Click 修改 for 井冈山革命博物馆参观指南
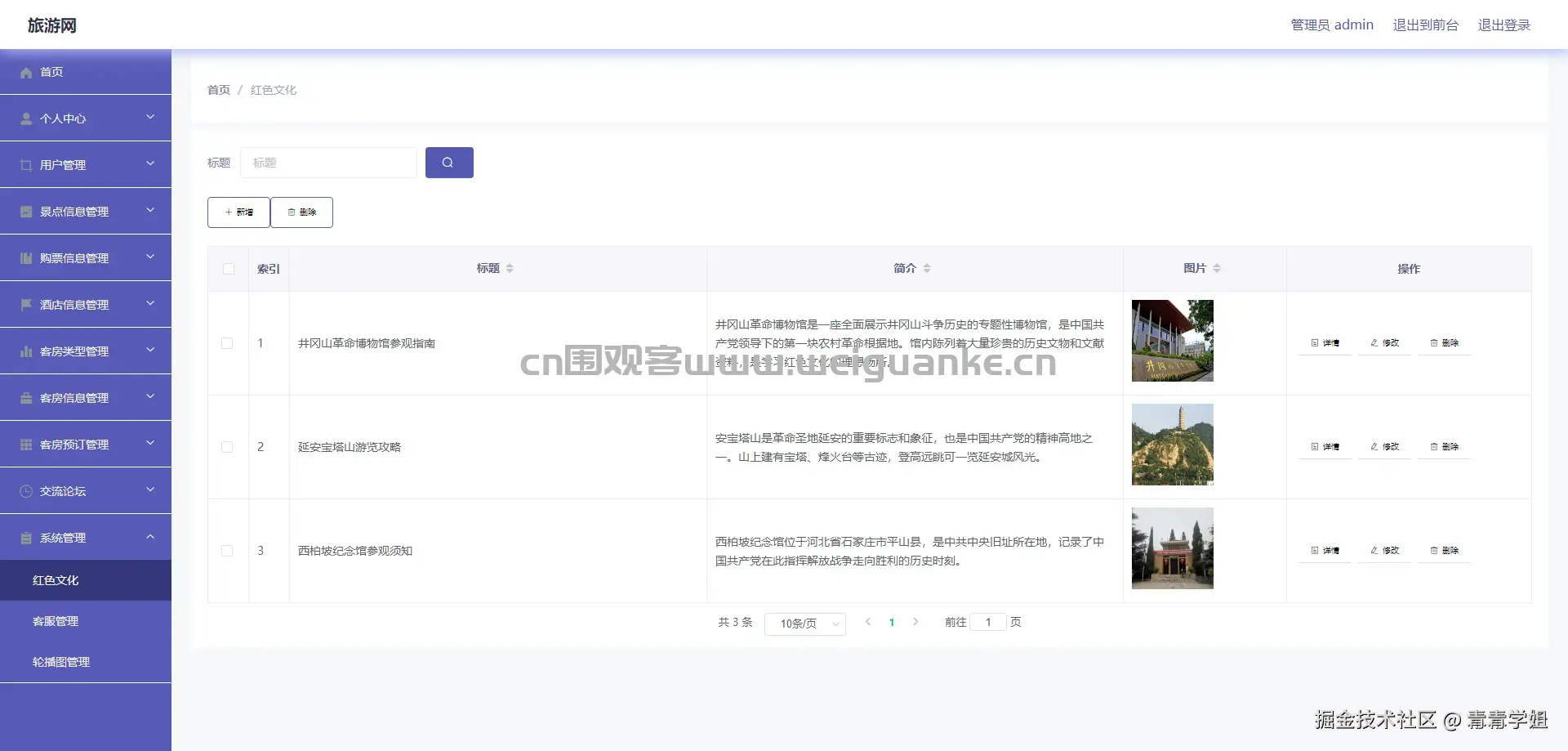The image size is (1568, 751). (1384, 343)
